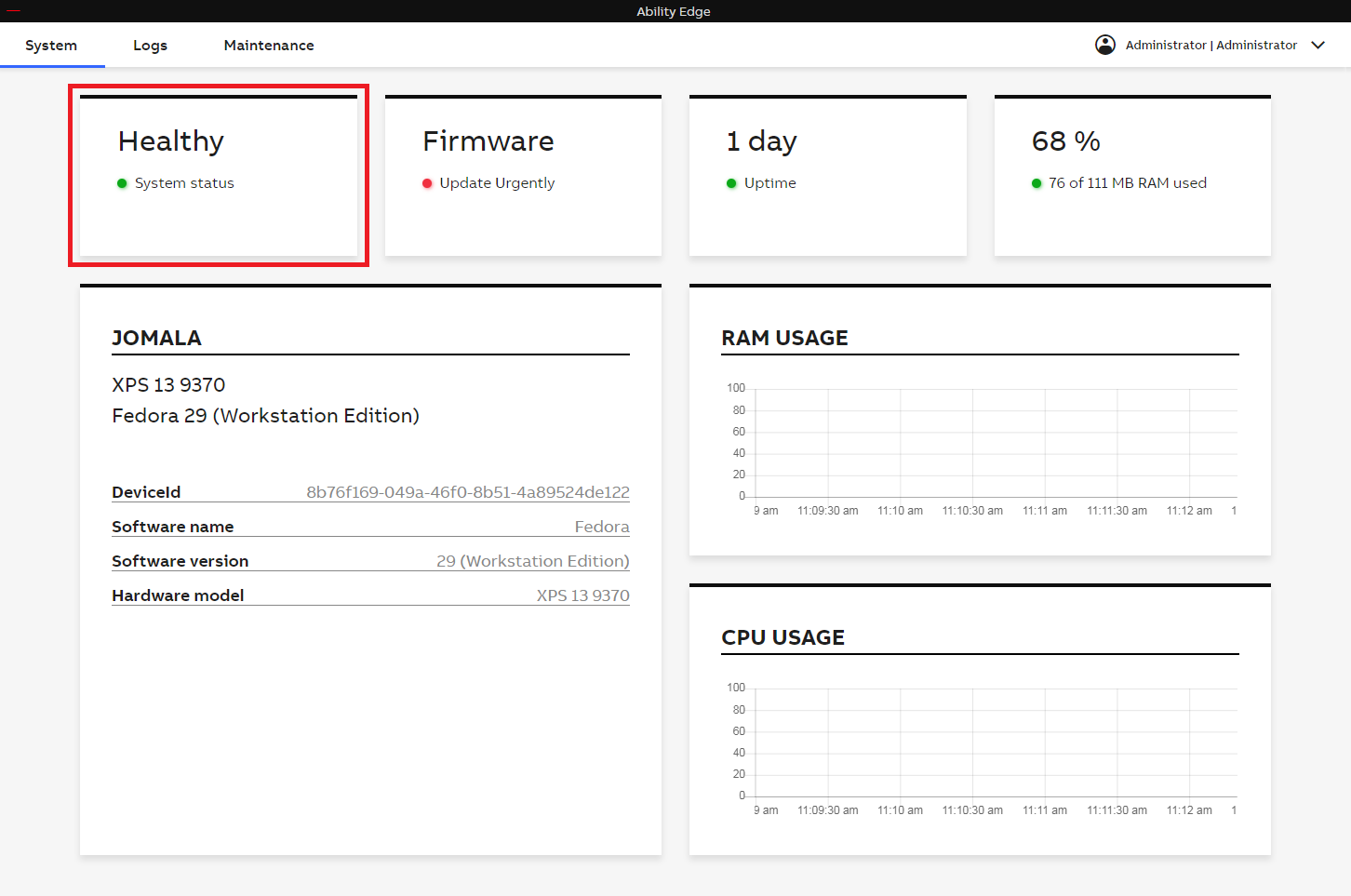The image size is (1351, 896).
Task: Click the 1 day uptime card
Action: (x=828, y=175)
